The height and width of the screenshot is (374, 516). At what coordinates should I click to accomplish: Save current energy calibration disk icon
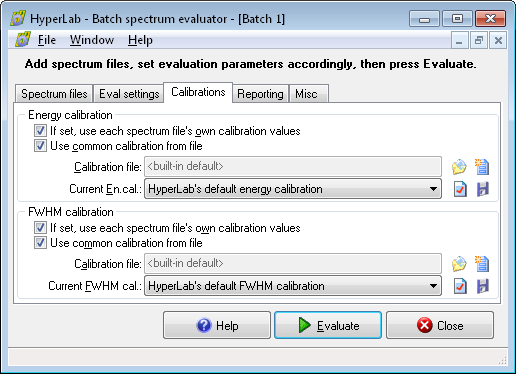pos(482,189)
